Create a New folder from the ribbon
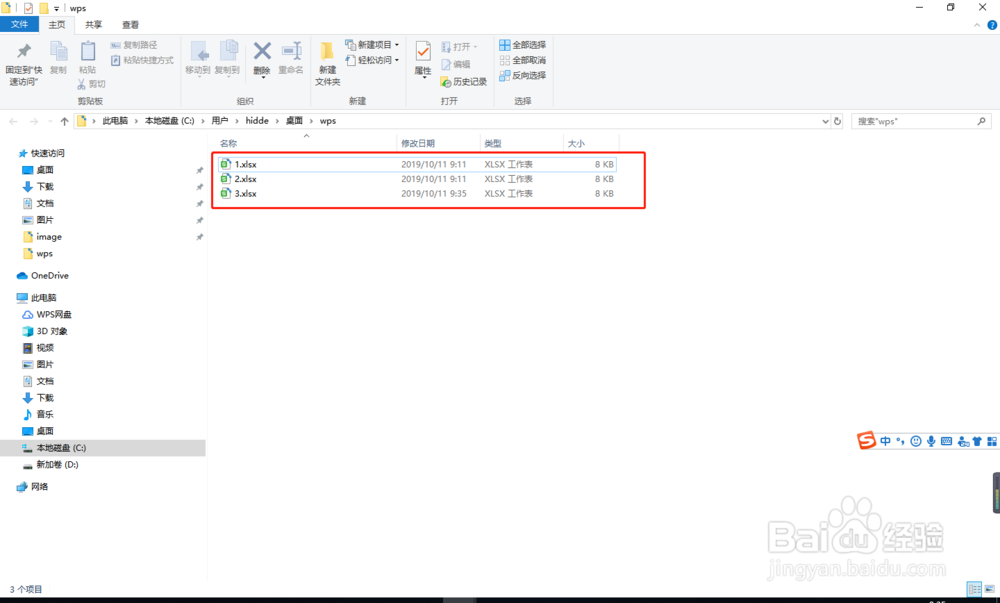 point(327,64)
